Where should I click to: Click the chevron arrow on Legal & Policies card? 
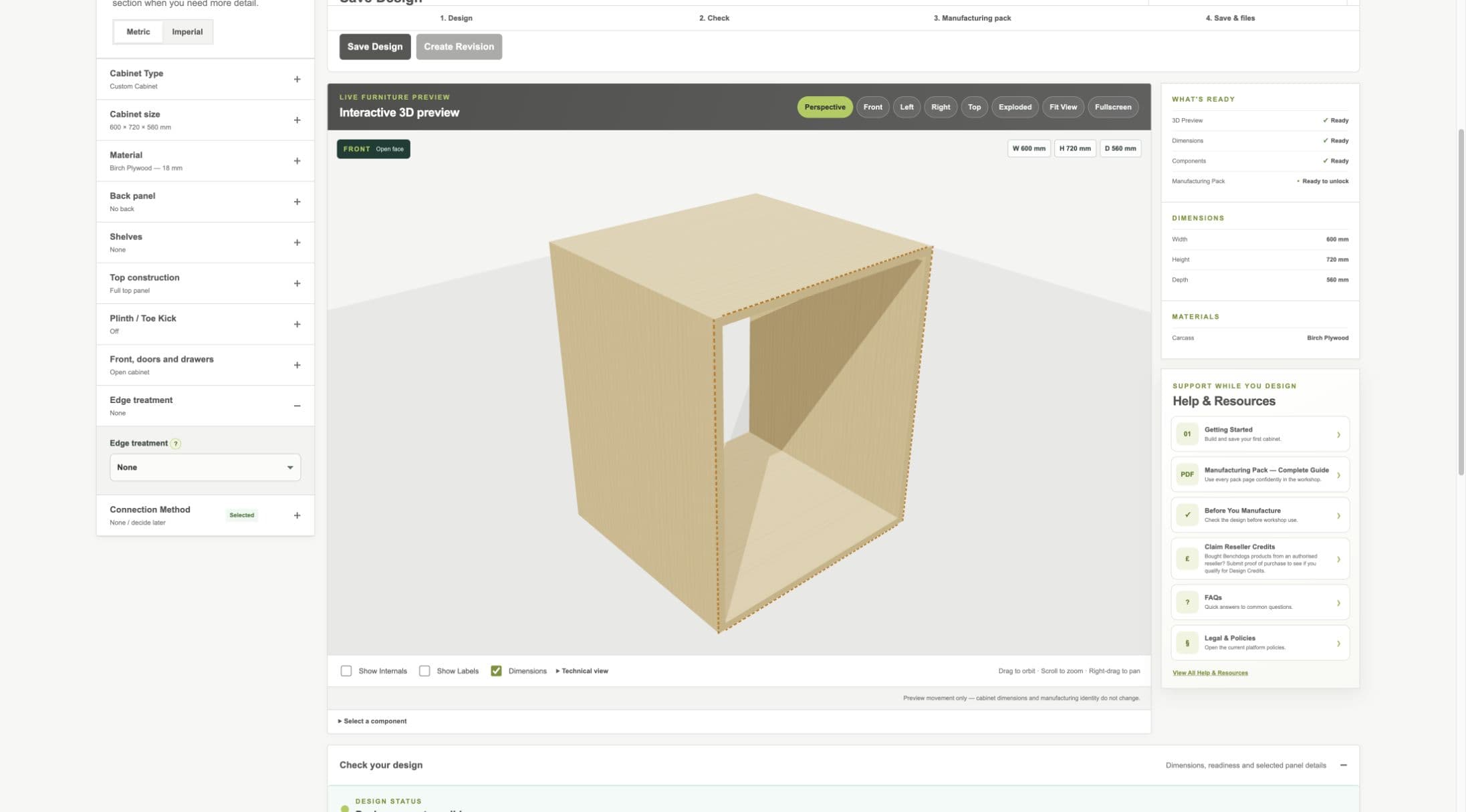1338,644
